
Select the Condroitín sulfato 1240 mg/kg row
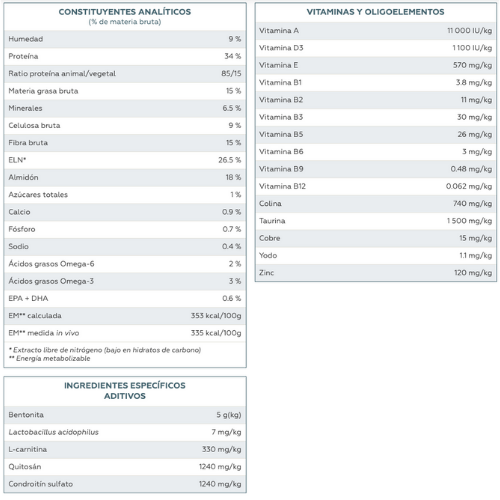(125, 484)
